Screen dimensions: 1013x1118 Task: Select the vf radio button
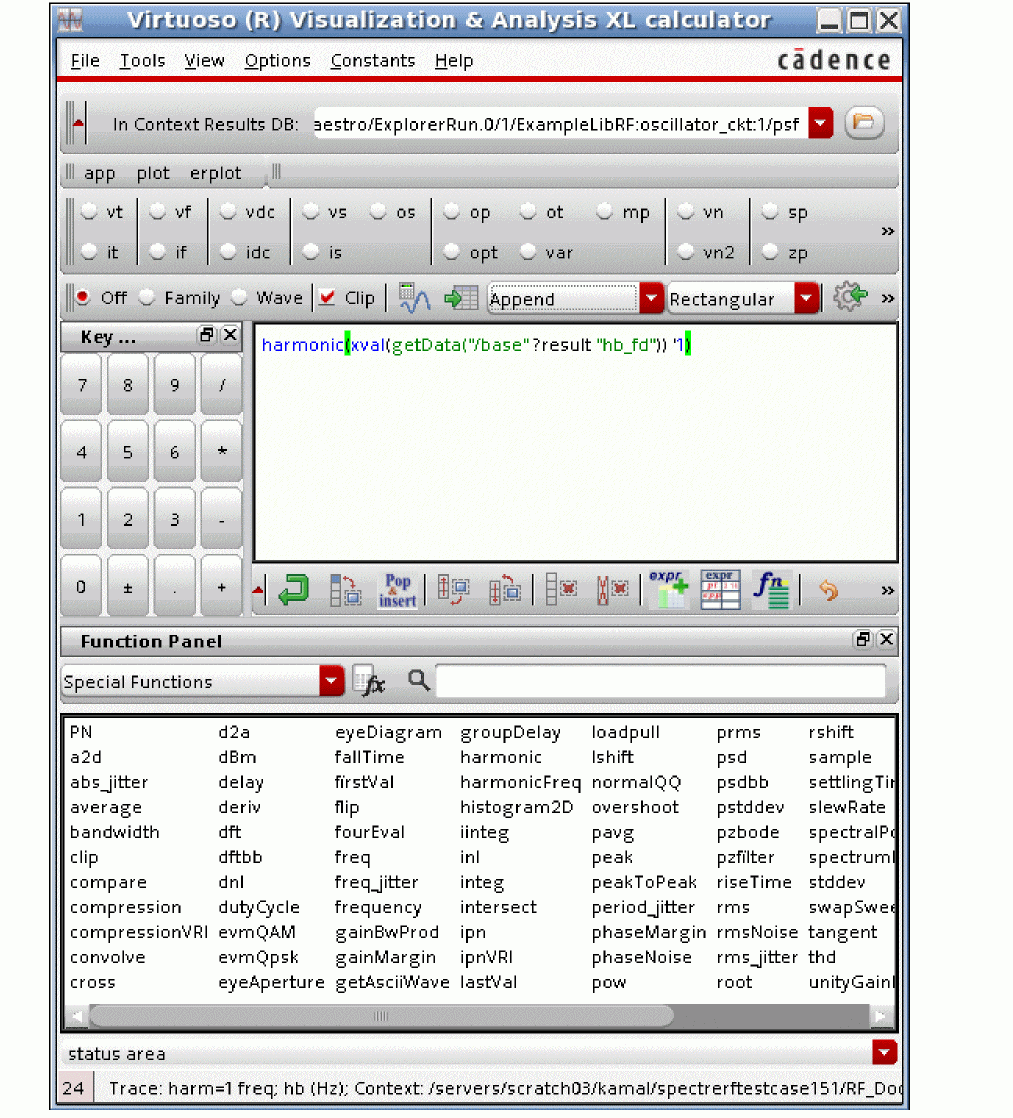[158, 212]
